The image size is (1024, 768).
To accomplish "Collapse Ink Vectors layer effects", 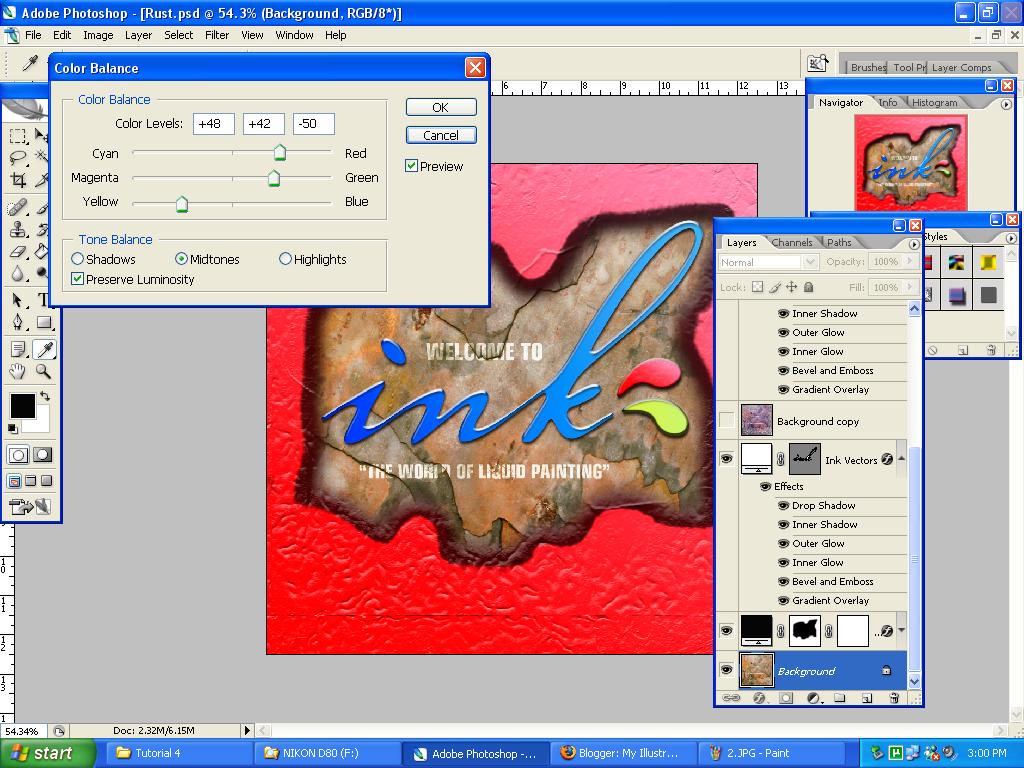I will click(x=902, y=459).
